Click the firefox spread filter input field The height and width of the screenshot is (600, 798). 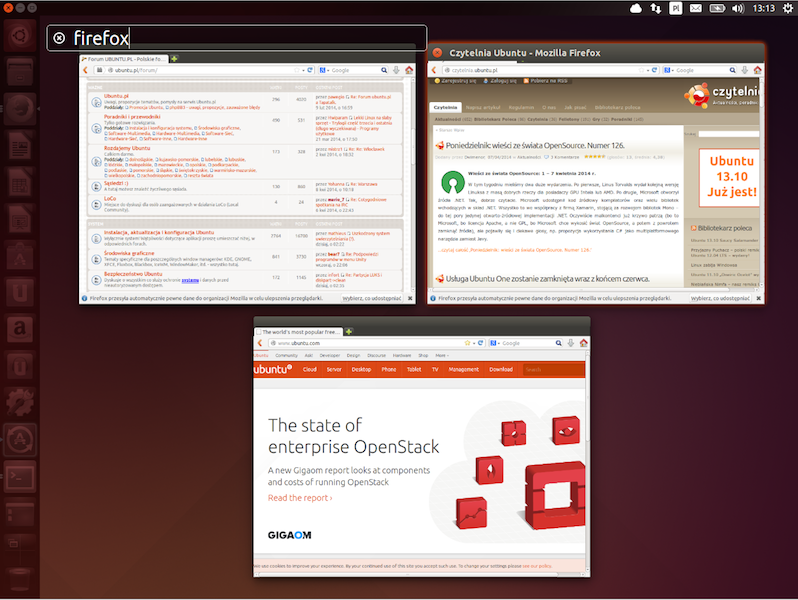click(x=237, y=38)
